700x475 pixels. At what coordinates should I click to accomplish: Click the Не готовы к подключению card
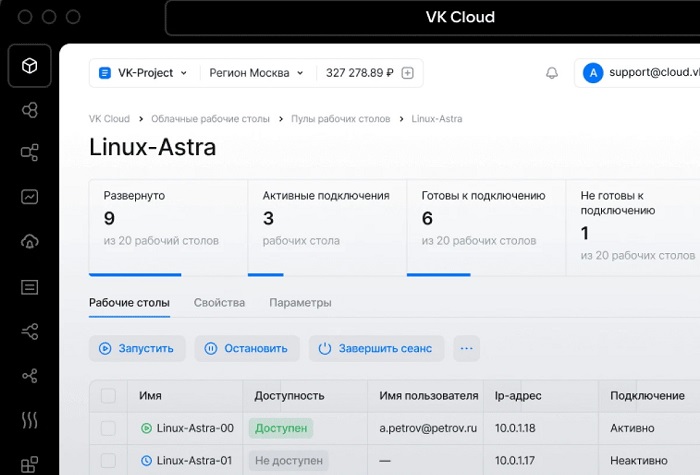633,228
